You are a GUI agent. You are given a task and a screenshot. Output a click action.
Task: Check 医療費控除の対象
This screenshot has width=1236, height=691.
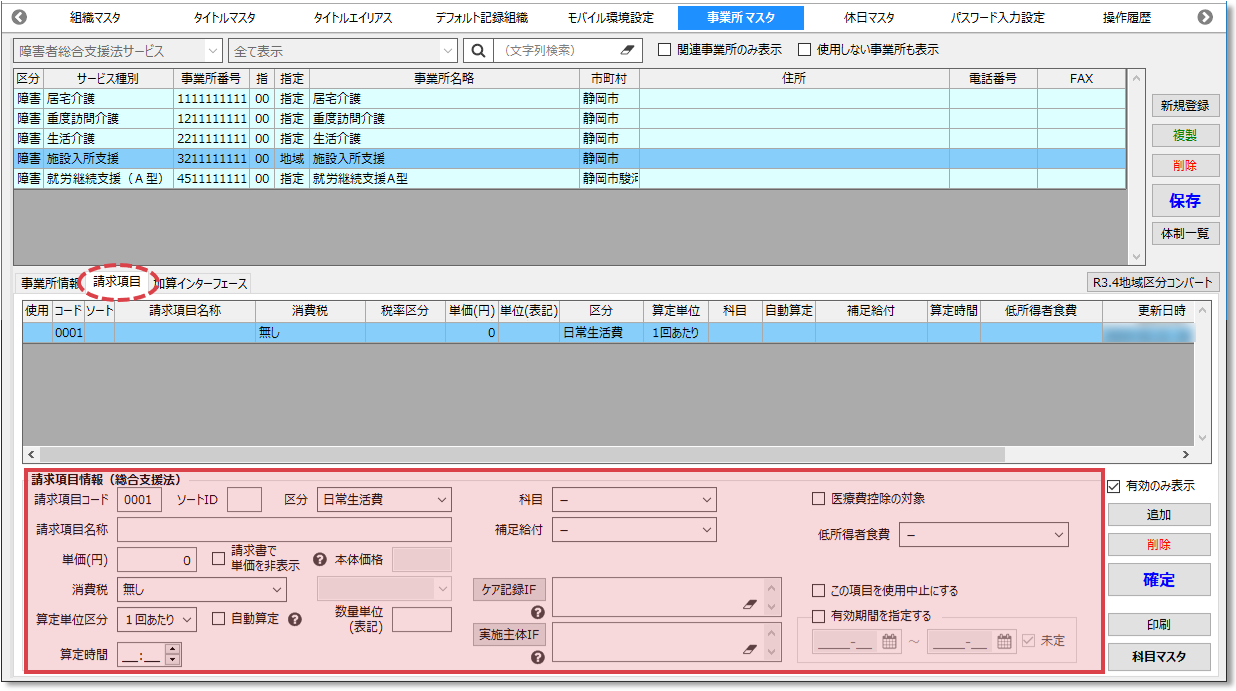(x=820, y=499)
